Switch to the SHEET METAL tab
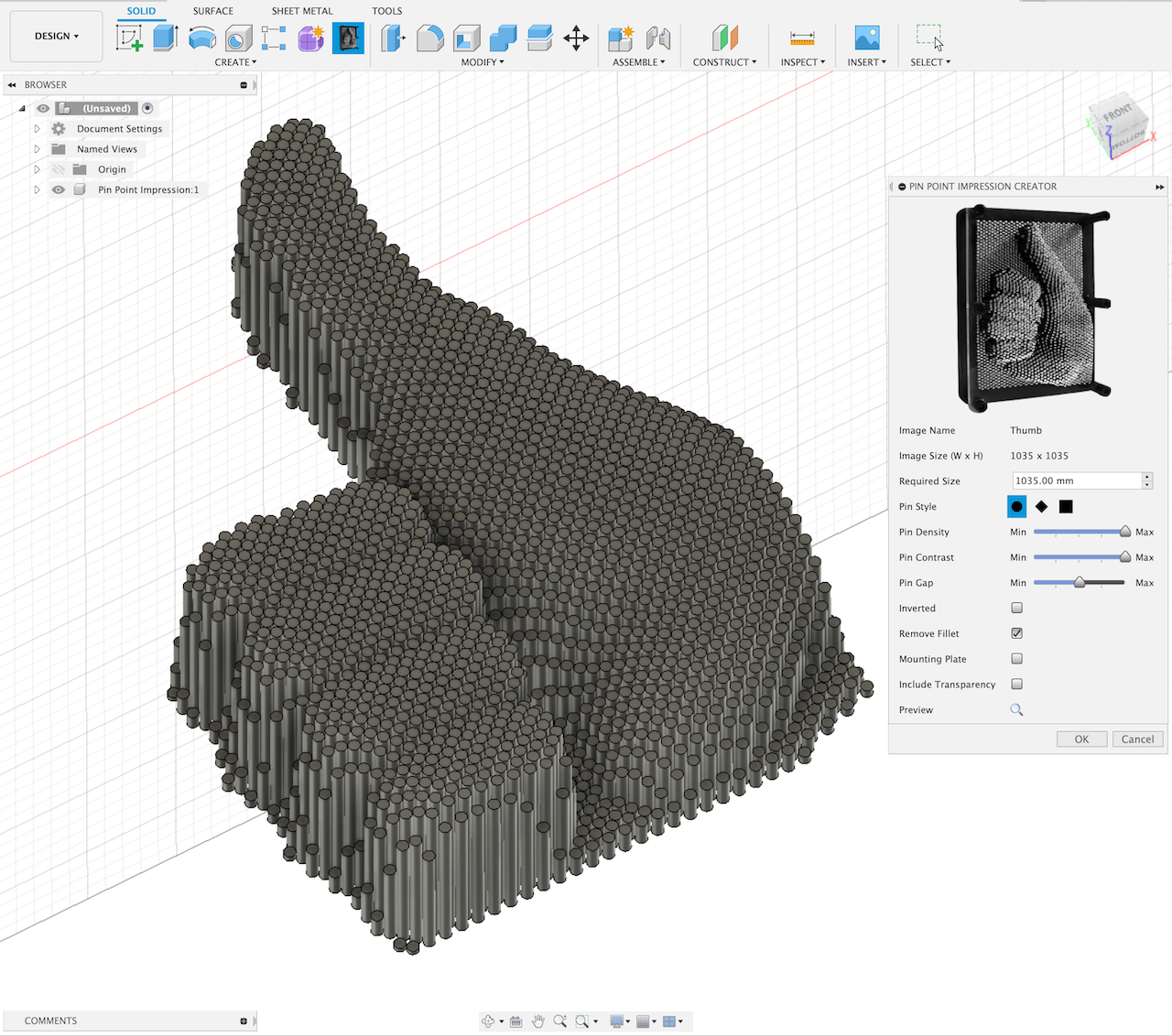The height and width of the screenshot is (1036, 1172). pos(302,11)
